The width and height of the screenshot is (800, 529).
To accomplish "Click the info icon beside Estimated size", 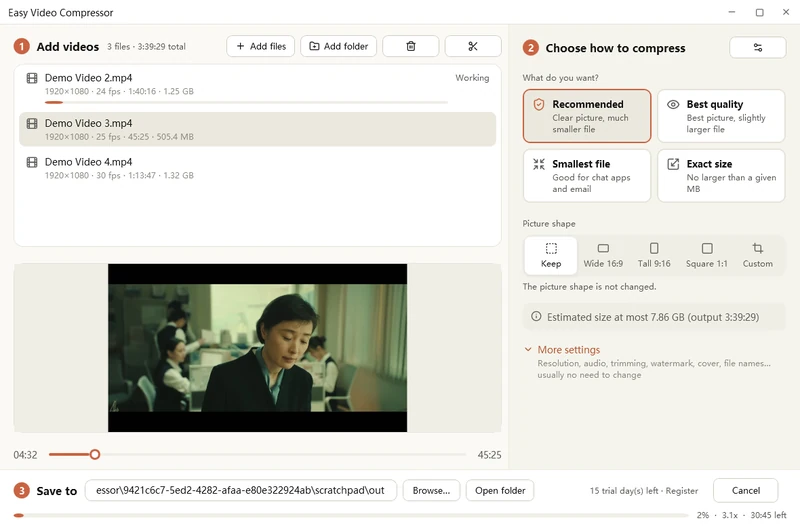I will coord(536,316).
